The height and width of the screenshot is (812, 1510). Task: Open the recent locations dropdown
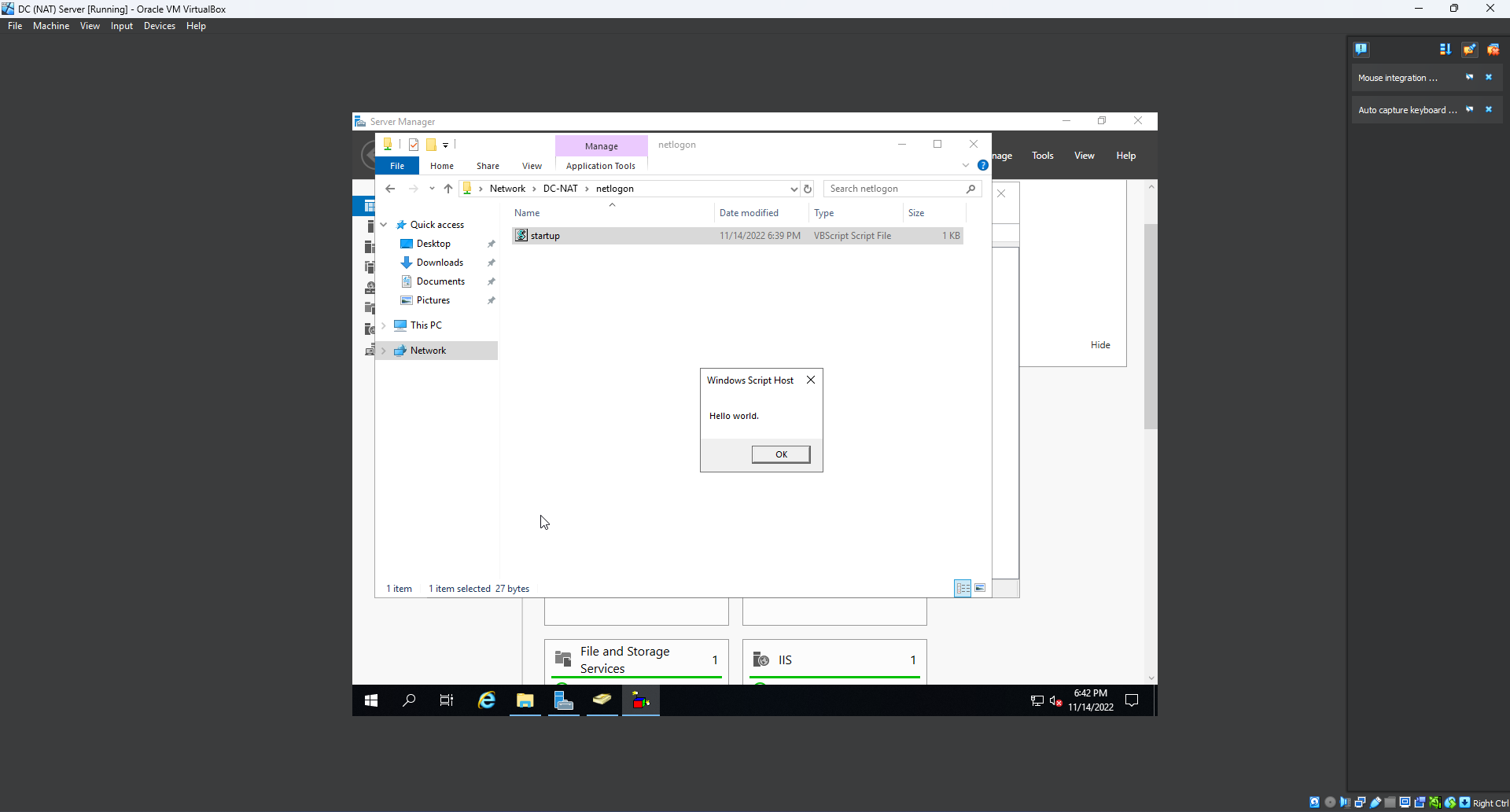(432, 189)
